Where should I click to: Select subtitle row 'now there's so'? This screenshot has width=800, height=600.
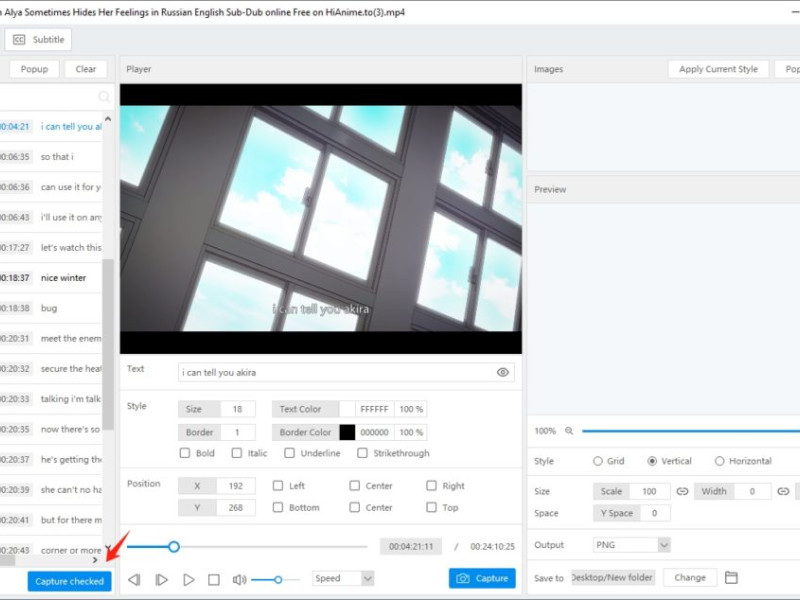51,429
